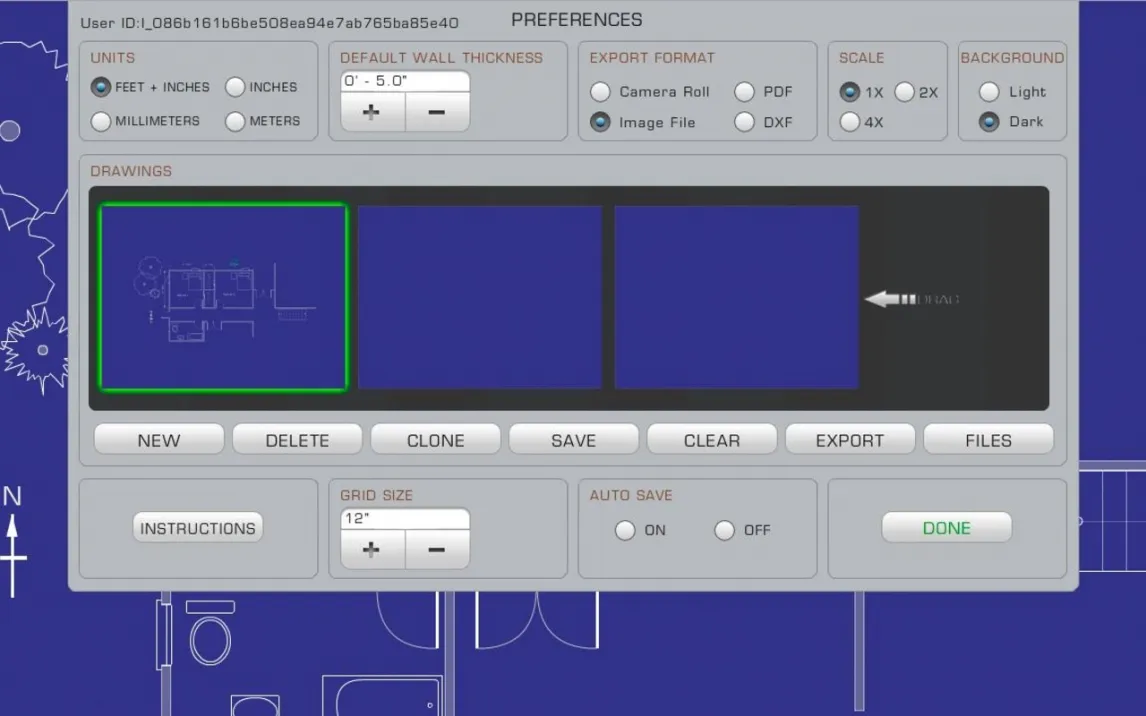
Task: Set export format to PDF
Action: click(x=744, y=92)
